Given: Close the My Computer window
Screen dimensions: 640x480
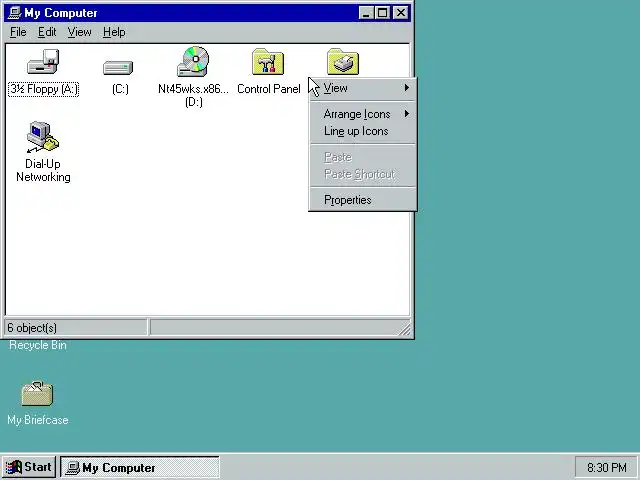Looking at the screenshot, I should [401, 13].
